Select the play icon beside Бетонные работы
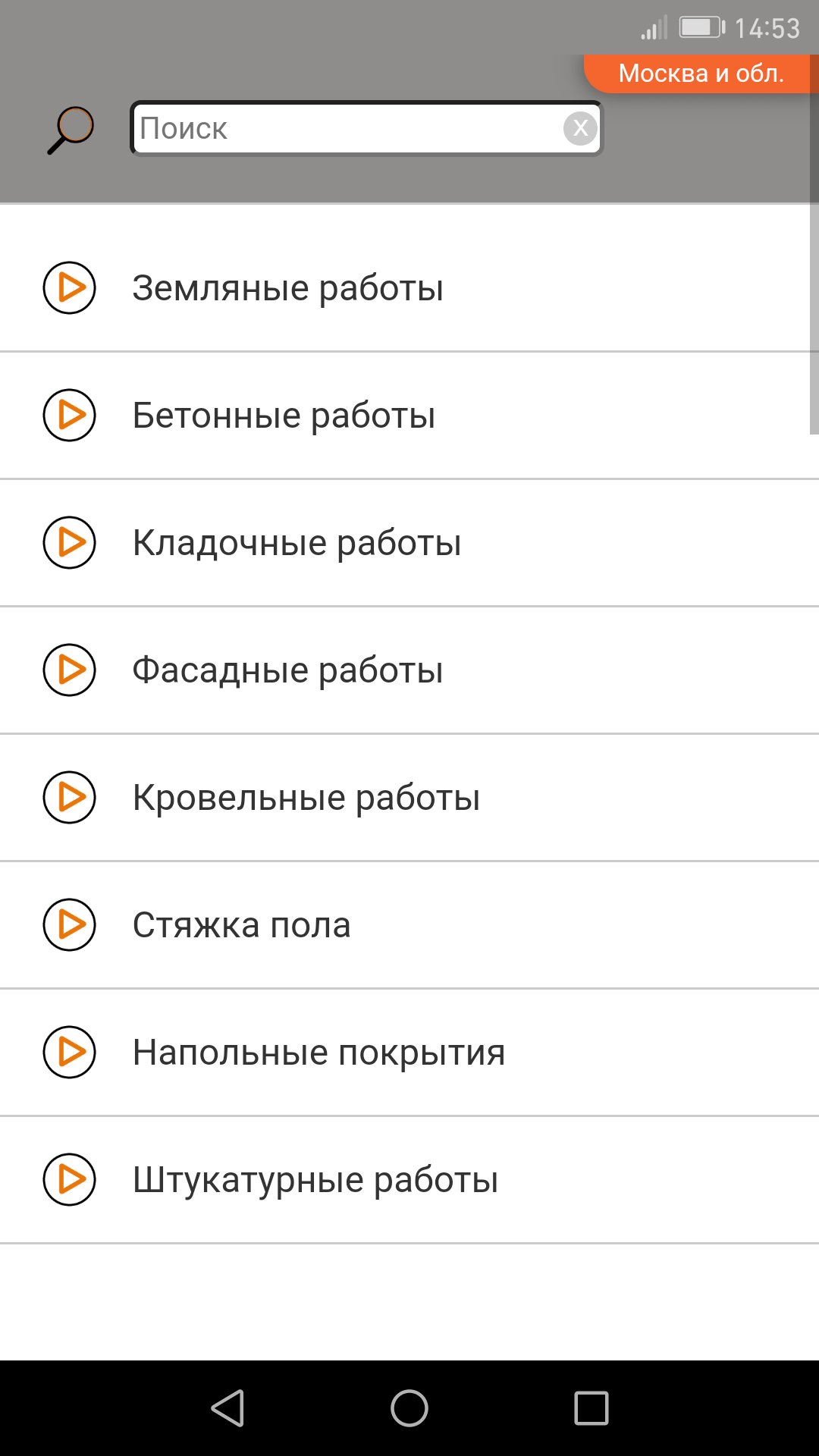 [68, 415]
